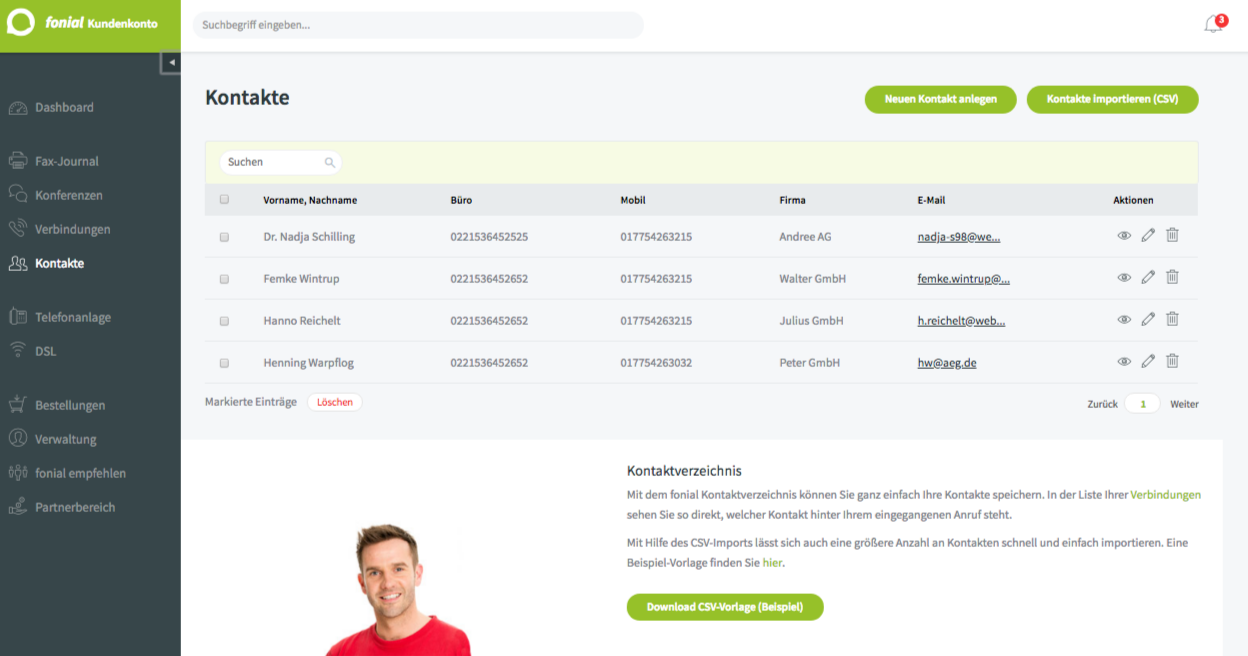1248x656 pixels.
Task: Go to next page with Weiter
Action: 1184,404
